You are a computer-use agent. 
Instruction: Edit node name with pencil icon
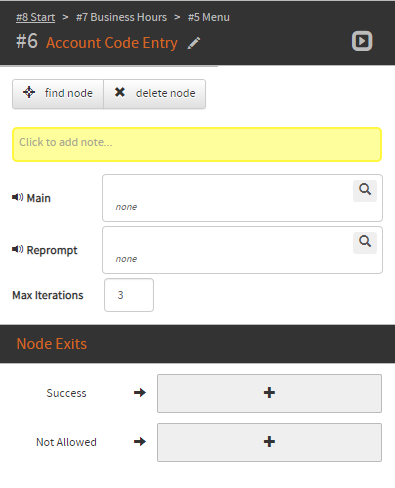click(x=194, y=43)
